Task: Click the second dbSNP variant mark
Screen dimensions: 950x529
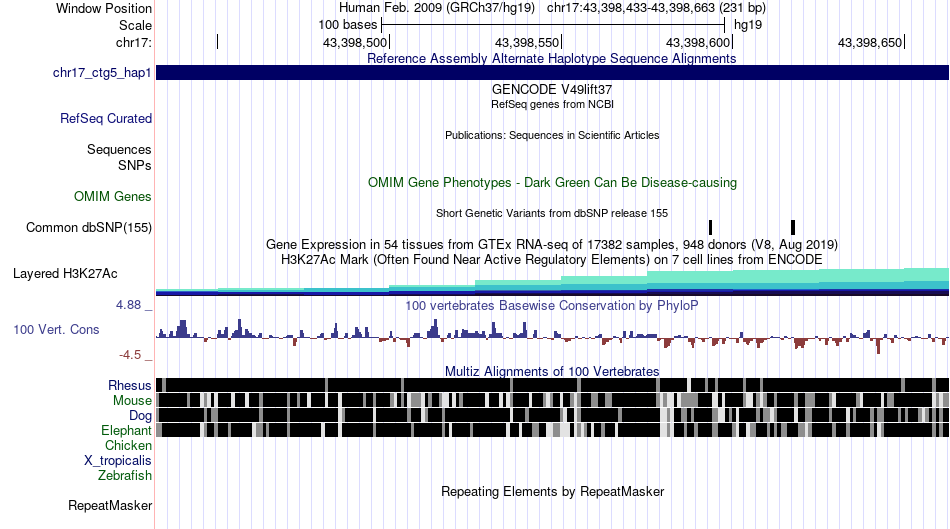Action: tap(793, 227)
